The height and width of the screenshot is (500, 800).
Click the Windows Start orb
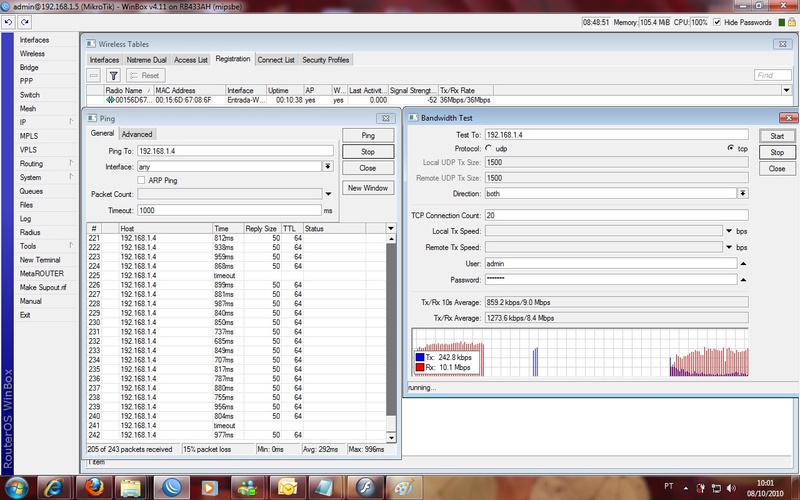coord(18,487)
